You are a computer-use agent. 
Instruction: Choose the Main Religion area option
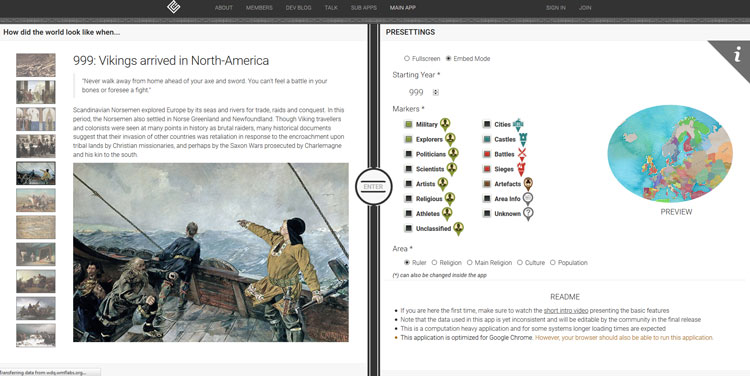pyautogui.click(x=470, y=262)
